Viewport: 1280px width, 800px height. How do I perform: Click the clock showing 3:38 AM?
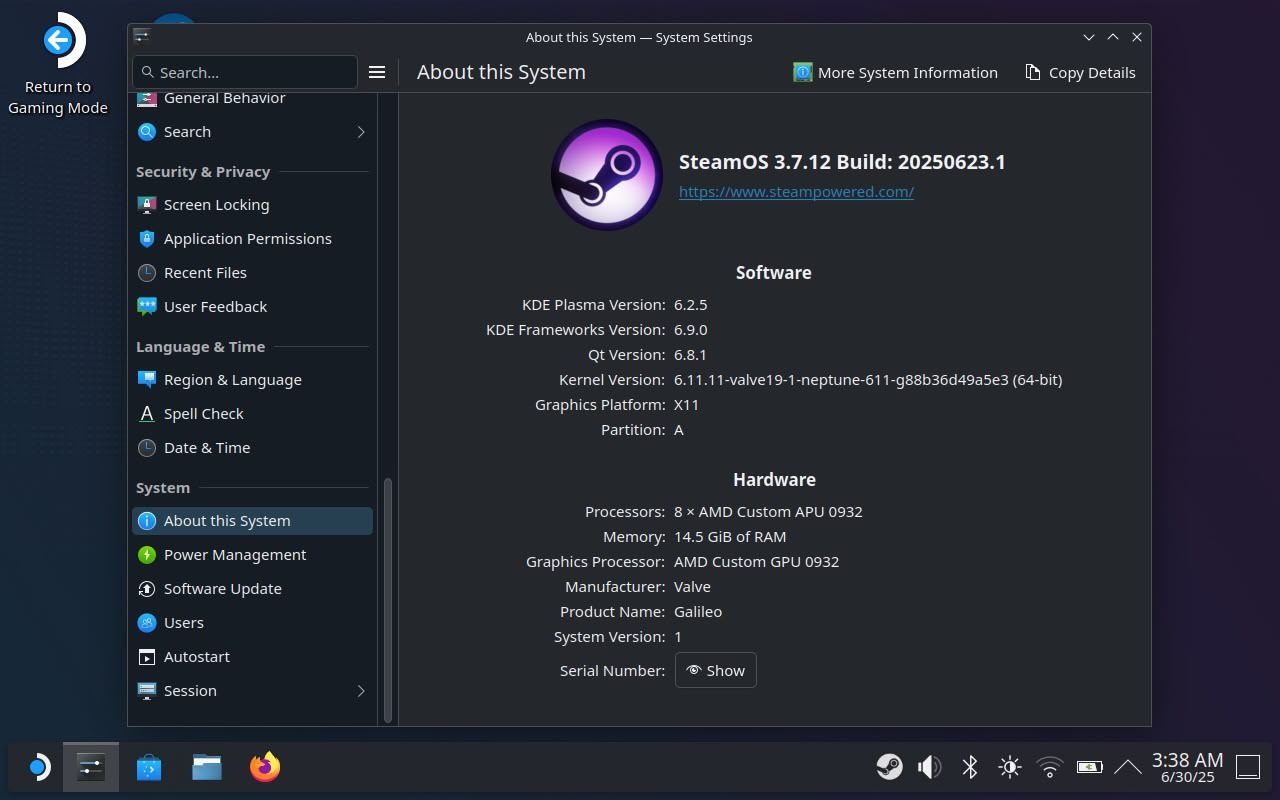coord(1187,767)
